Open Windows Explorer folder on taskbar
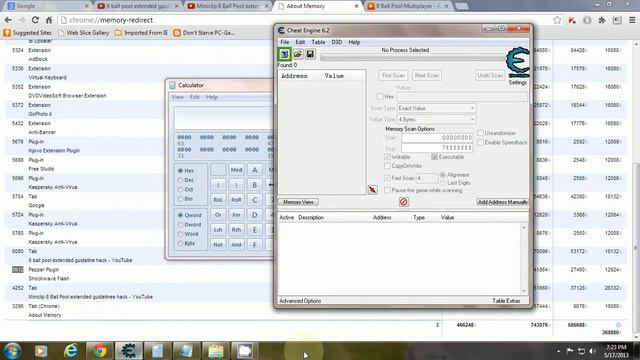Image resolution: width=640 pixels, height=360 pixels. pos(216,351)
